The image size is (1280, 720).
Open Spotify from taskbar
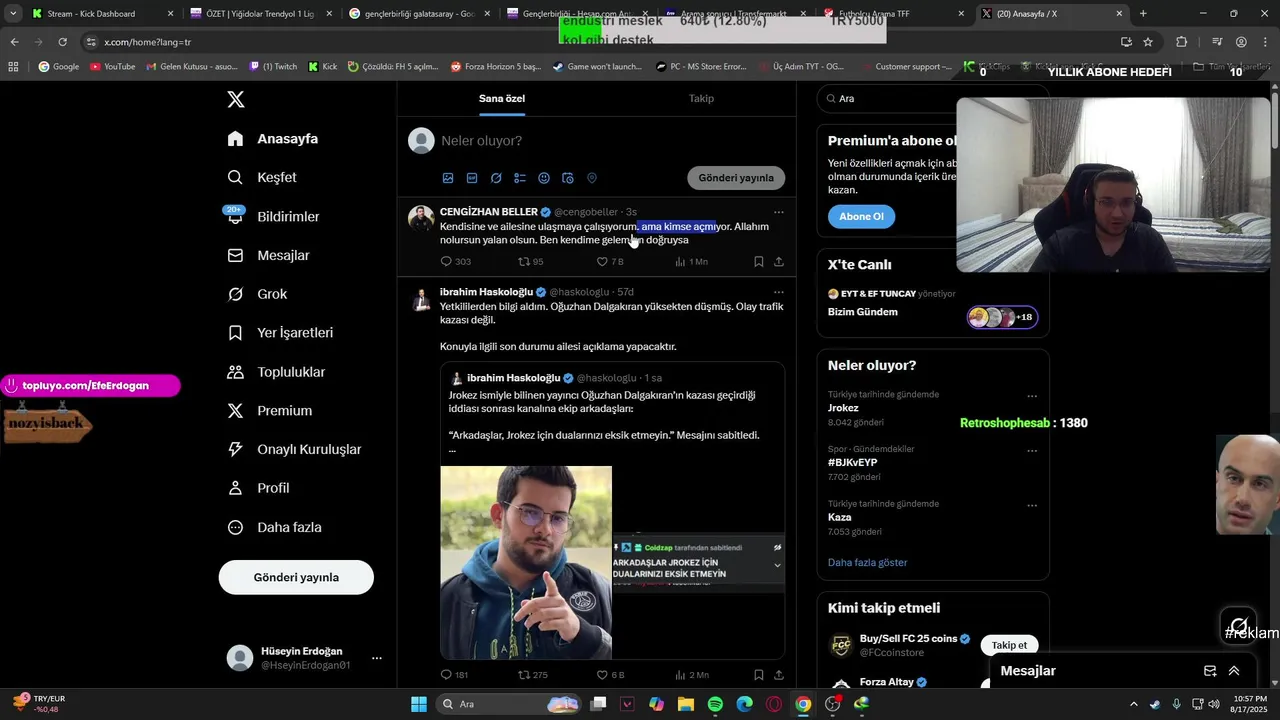point(715,704)
